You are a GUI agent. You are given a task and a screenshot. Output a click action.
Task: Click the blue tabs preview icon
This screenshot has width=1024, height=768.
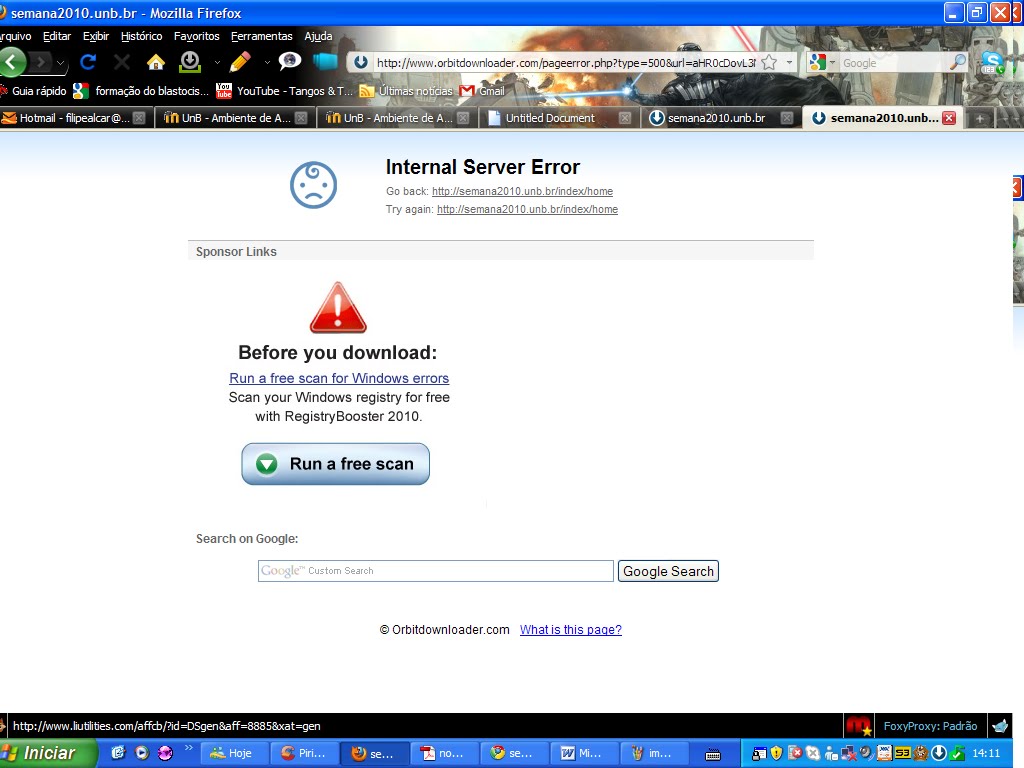(x=325, y=61)
